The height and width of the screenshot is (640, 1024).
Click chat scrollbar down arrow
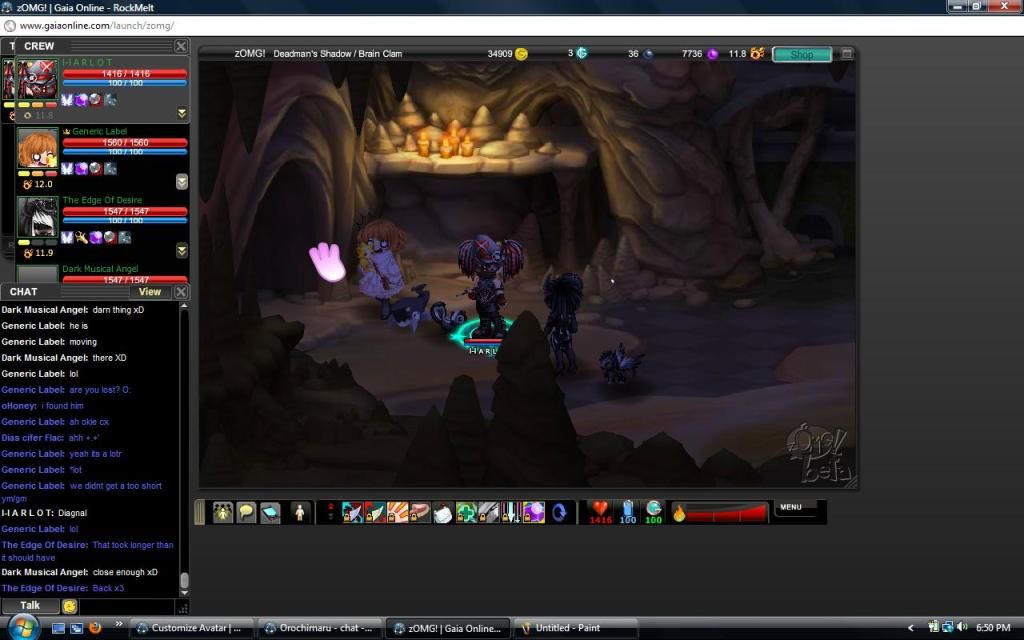pos(184,592)
